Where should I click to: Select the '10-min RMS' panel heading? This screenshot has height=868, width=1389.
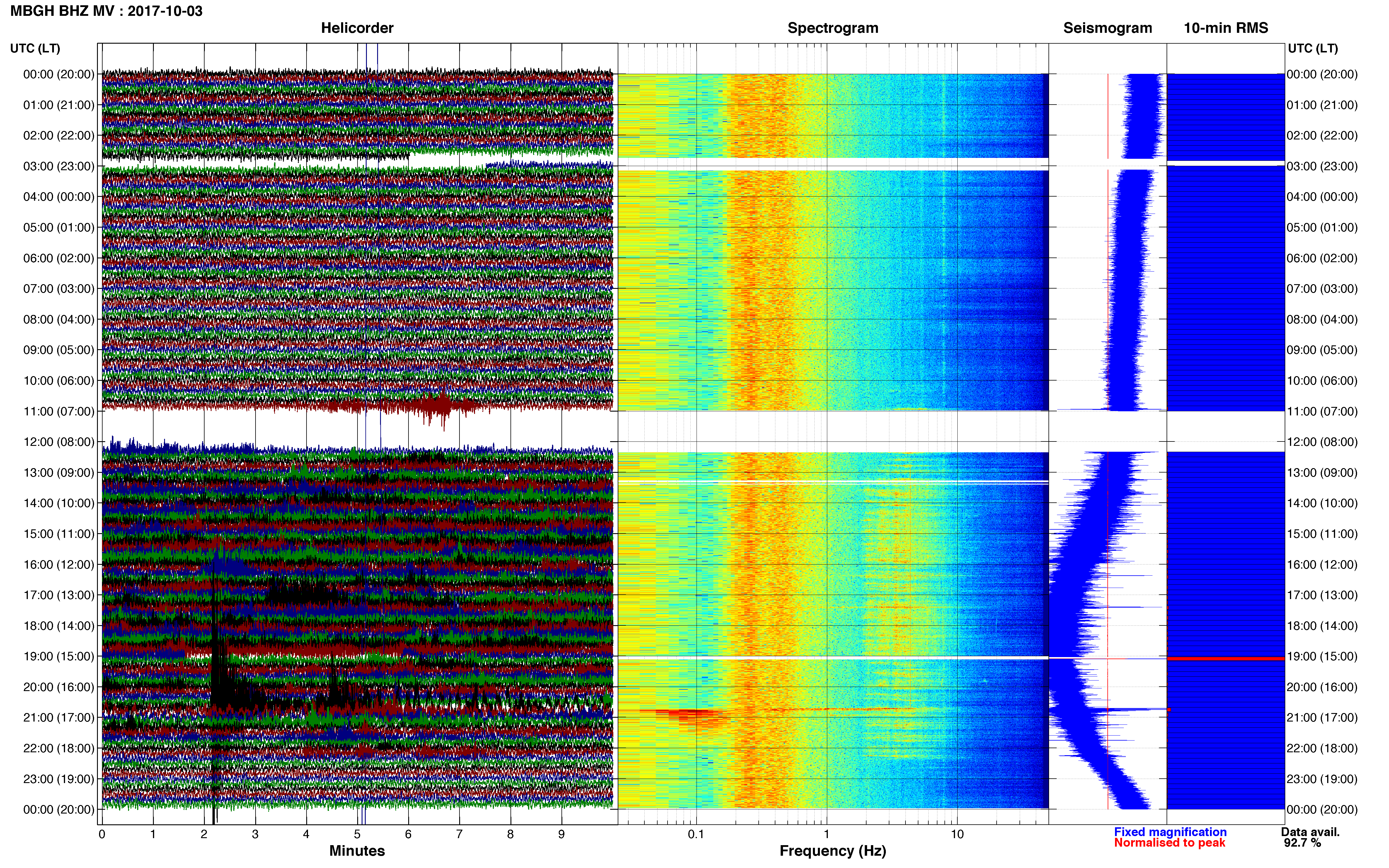tap(1225, 28)
